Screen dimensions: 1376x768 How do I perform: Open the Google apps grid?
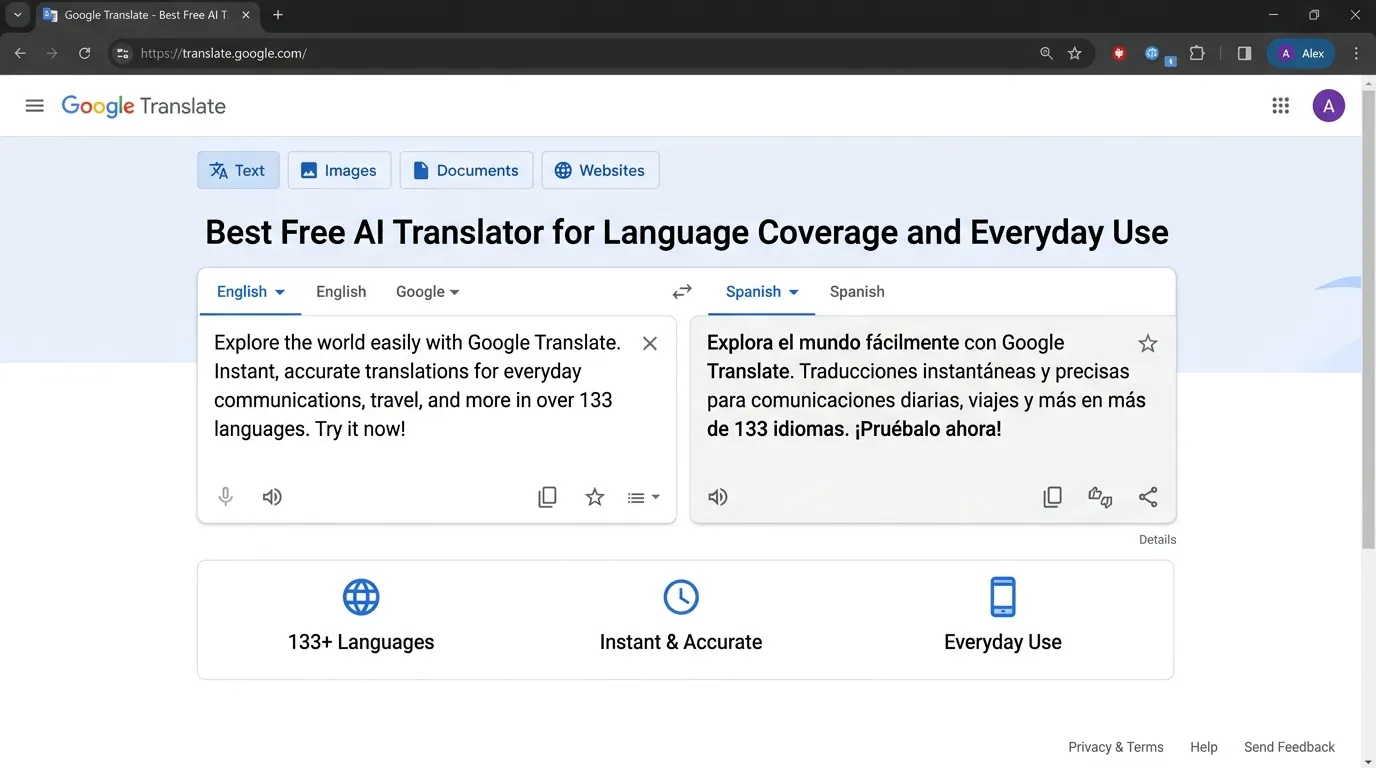1281,106
